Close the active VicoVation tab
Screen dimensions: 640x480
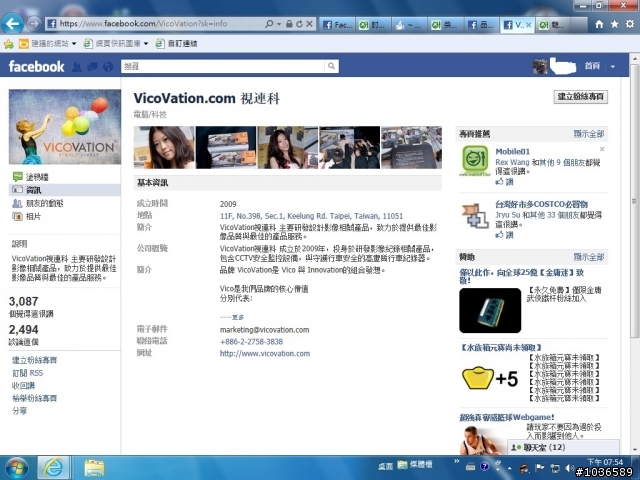[x=529, y=25]
